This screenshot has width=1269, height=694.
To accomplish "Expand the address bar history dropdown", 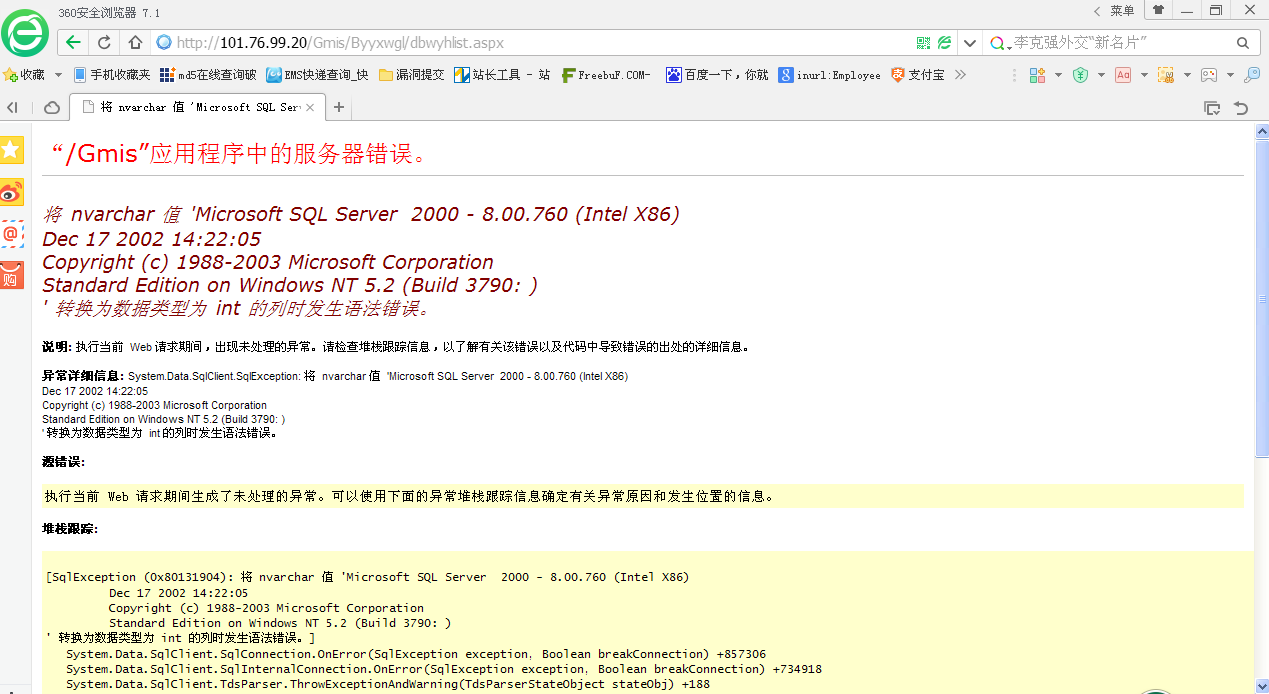I will tap(968, 43).
